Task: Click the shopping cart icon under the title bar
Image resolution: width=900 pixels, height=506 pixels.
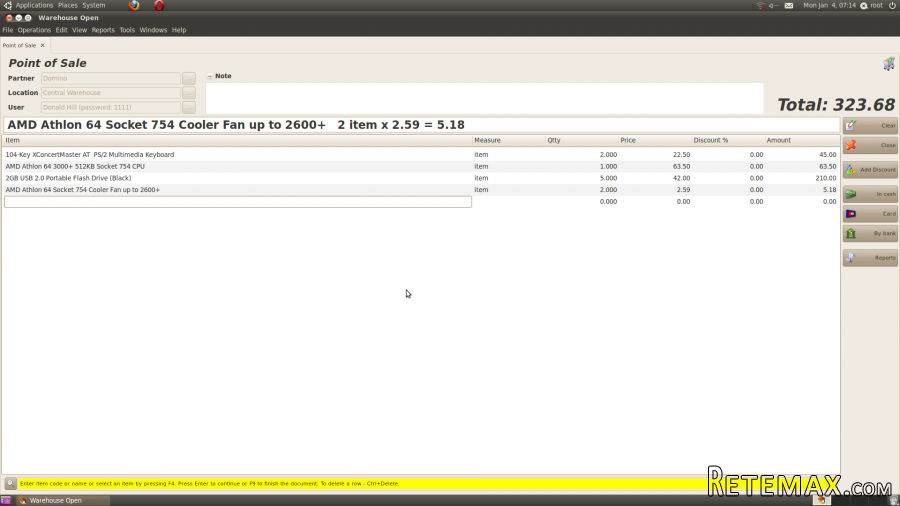Action: pyautogui.click(x=889, y=64)
